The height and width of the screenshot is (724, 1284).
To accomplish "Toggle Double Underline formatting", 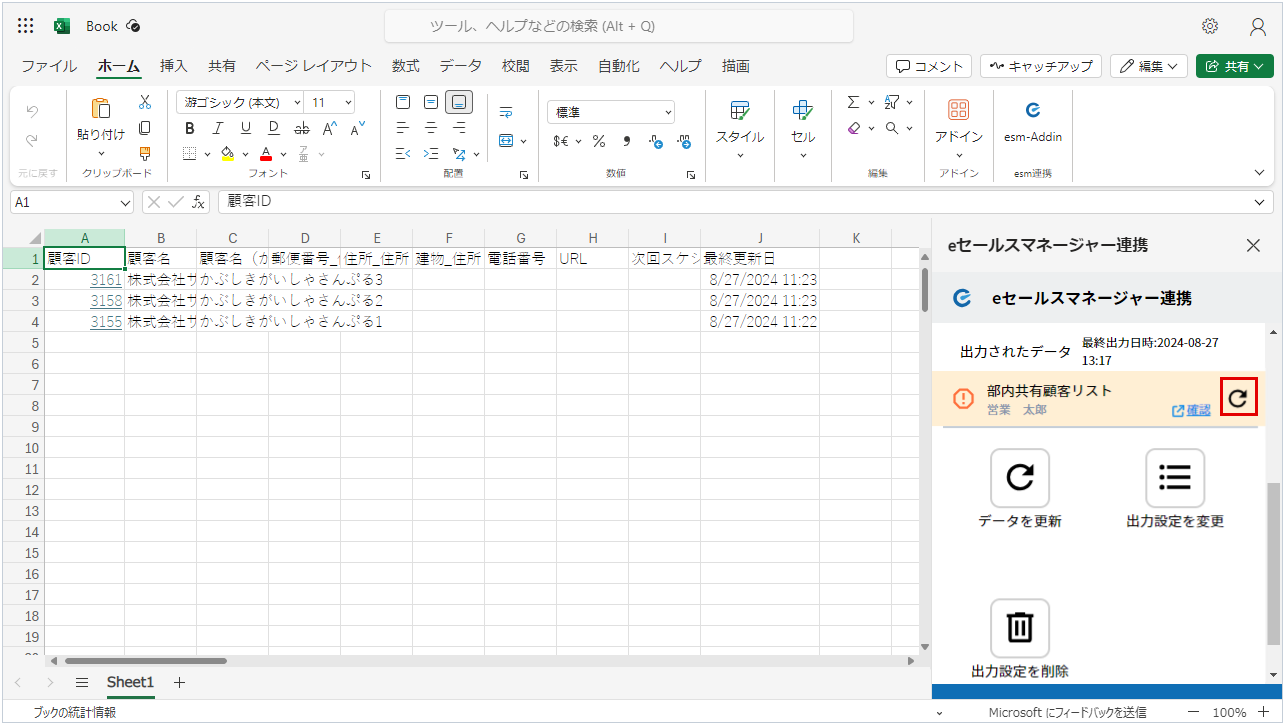I will (273, 128).
